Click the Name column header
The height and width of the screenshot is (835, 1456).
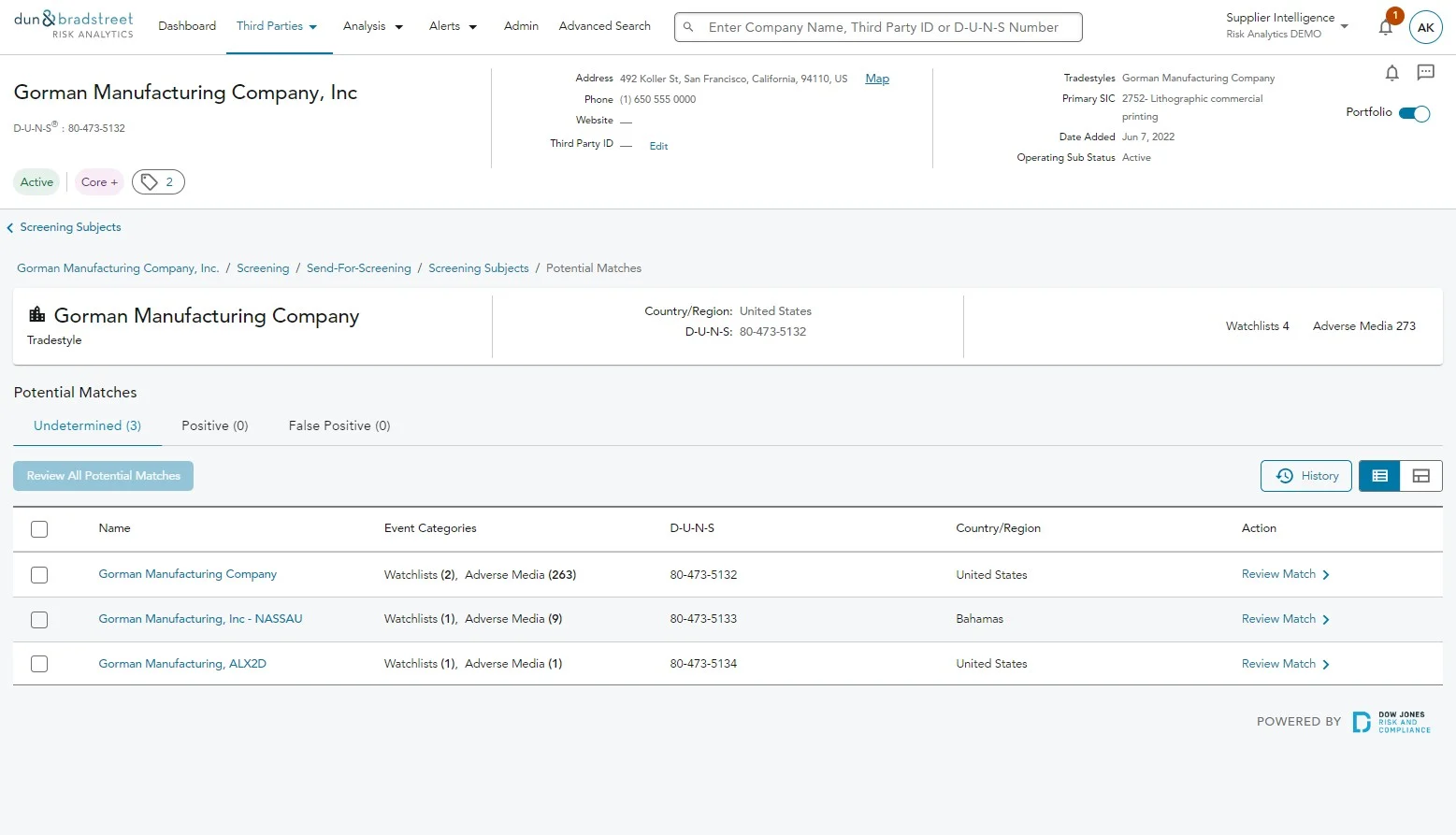coord(114,528)
